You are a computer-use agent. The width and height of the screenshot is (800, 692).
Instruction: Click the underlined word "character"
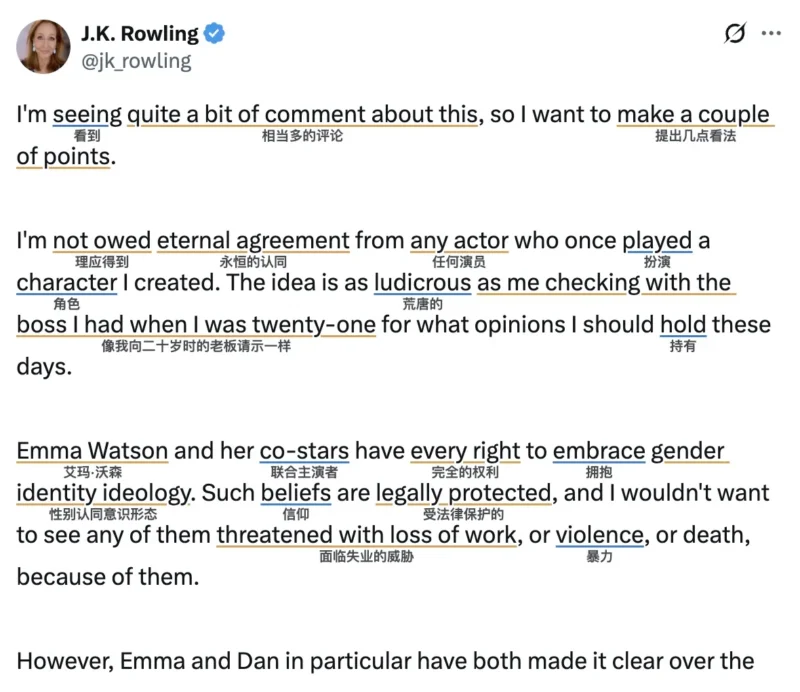[67, 282]
